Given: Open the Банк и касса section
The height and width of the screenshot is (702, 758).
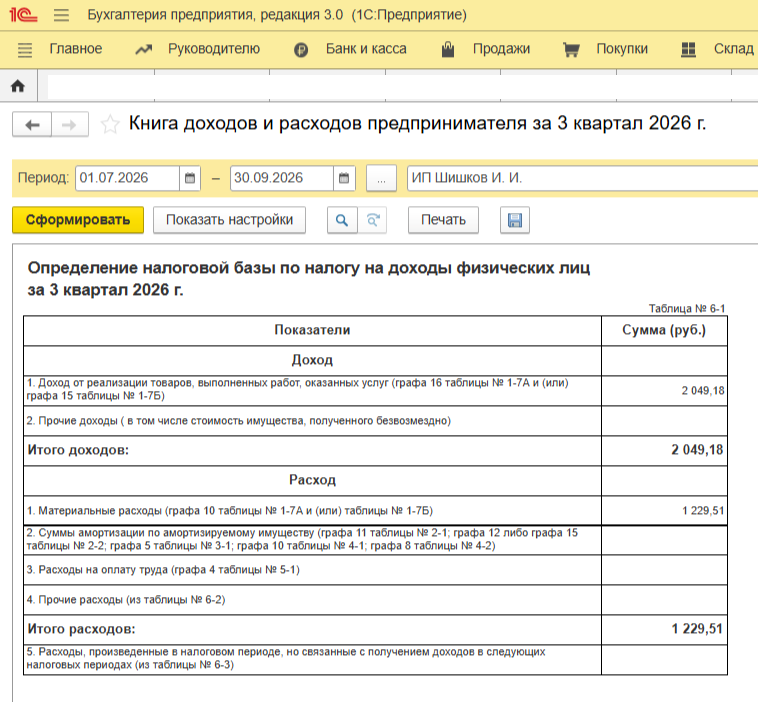Looking at the screenshot, I should point(366,49).
